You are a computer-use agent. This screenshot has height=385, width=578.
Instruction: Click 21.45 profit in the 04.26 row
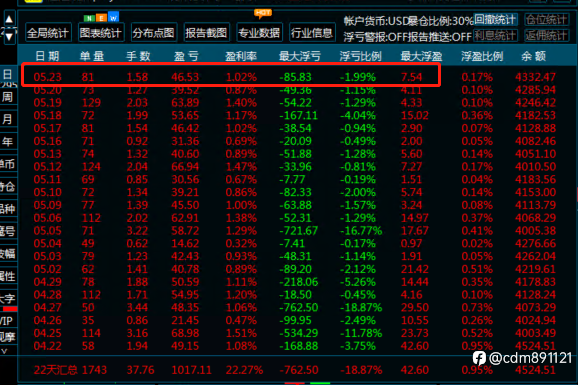pyautogui.click(x=185, y=320)
